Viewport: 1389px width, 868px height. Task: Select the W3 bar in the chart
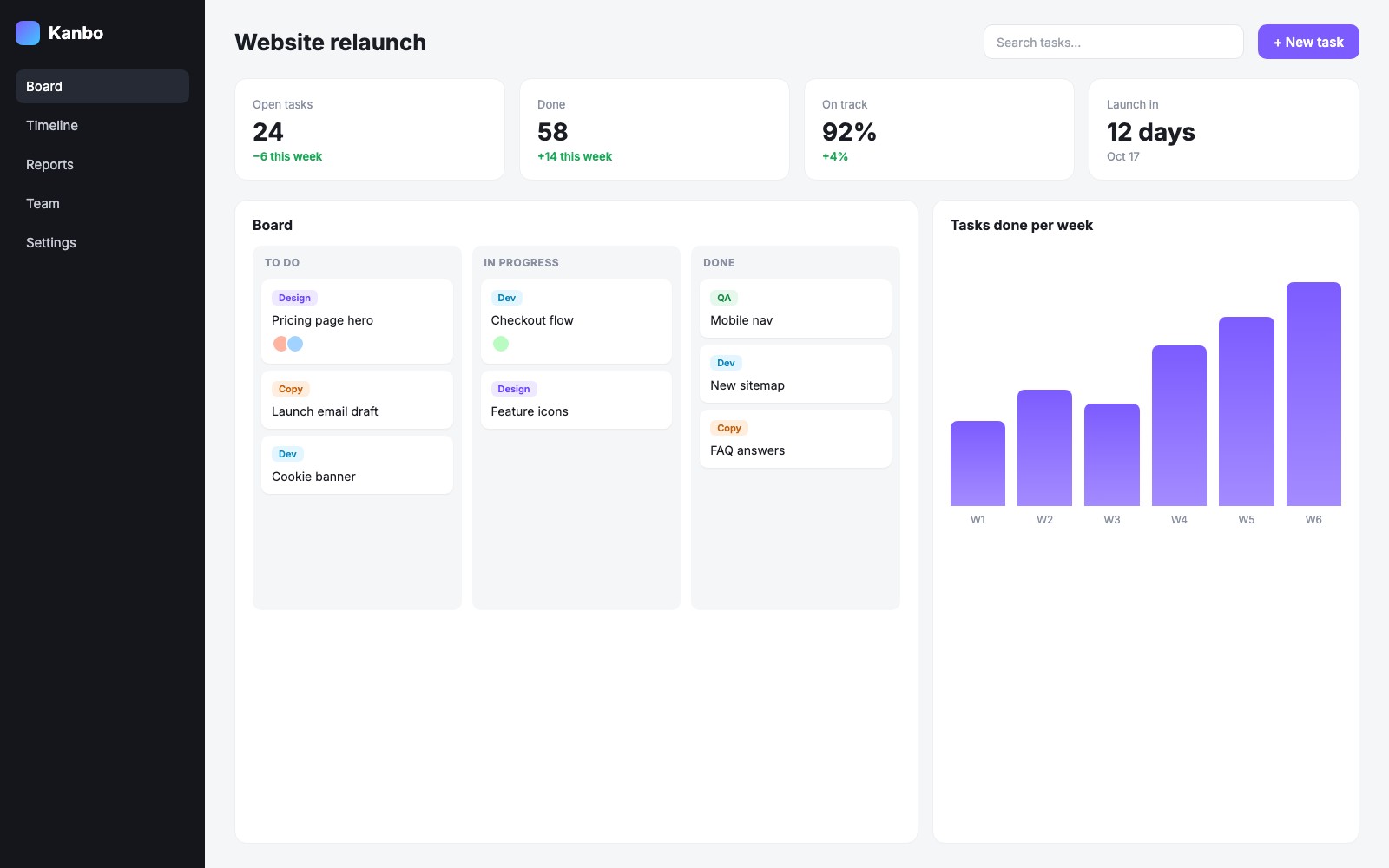pyautogui.click(x=1112, y=455)
